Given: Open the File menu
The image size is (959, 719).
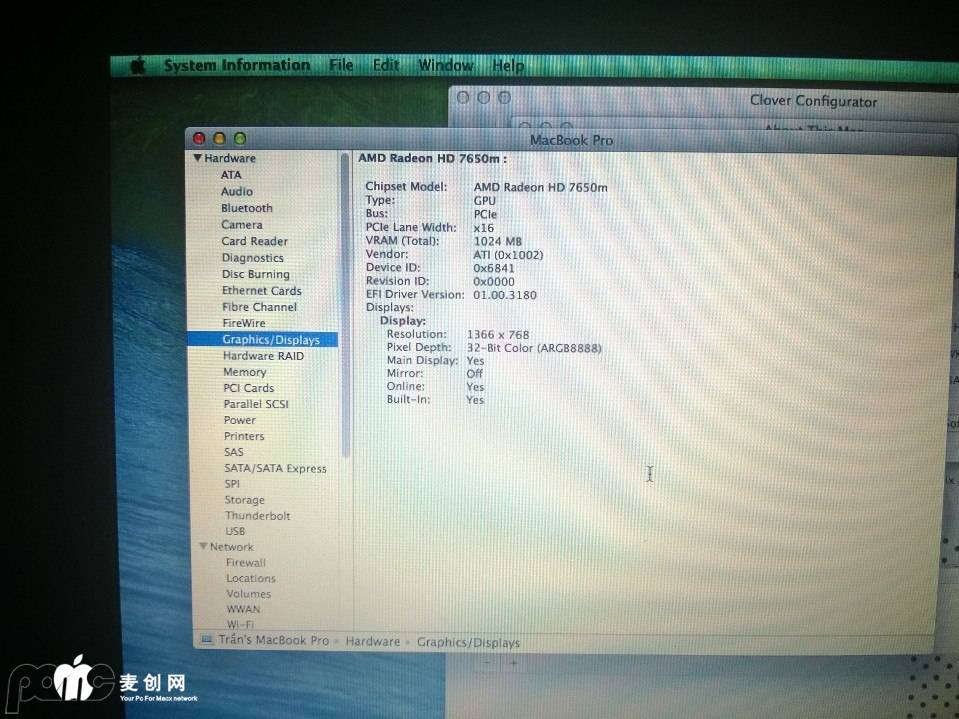Looking at the screenshot, I should tap(341, 65).
